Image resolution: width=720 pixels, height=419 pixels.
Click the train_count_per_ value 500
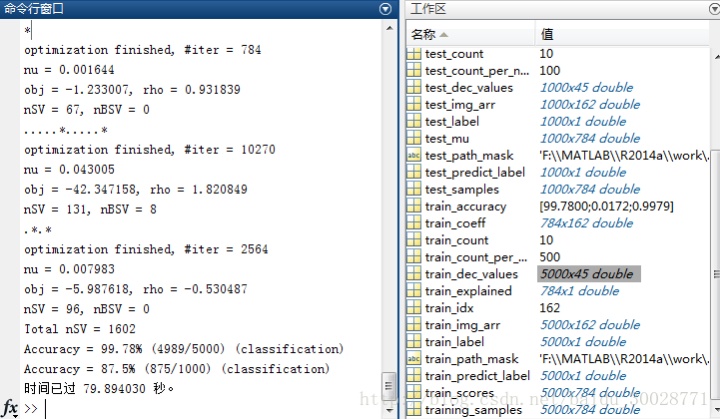(550, 257)
